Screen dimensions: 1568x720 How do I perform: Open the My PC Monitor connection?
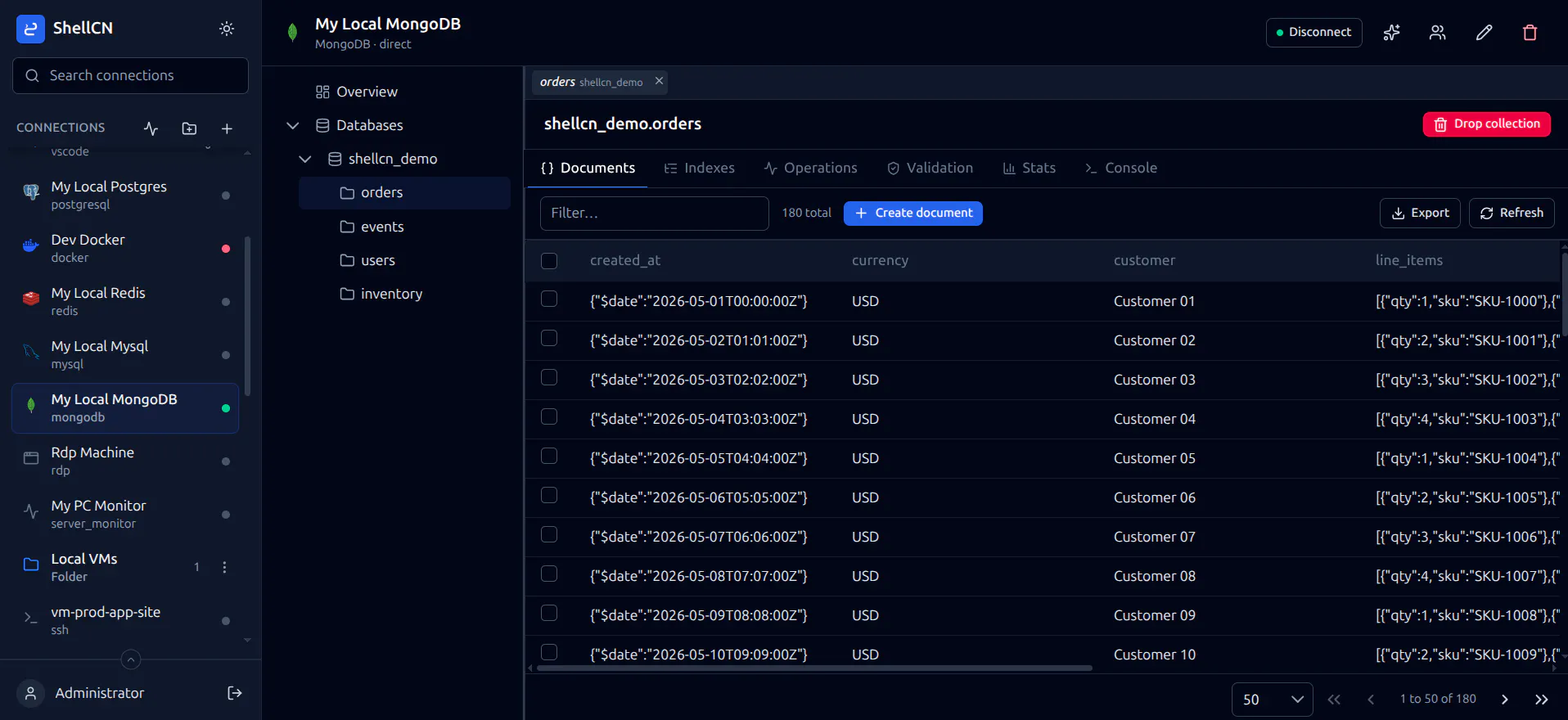pyautogui.click(x=125, y=514)
